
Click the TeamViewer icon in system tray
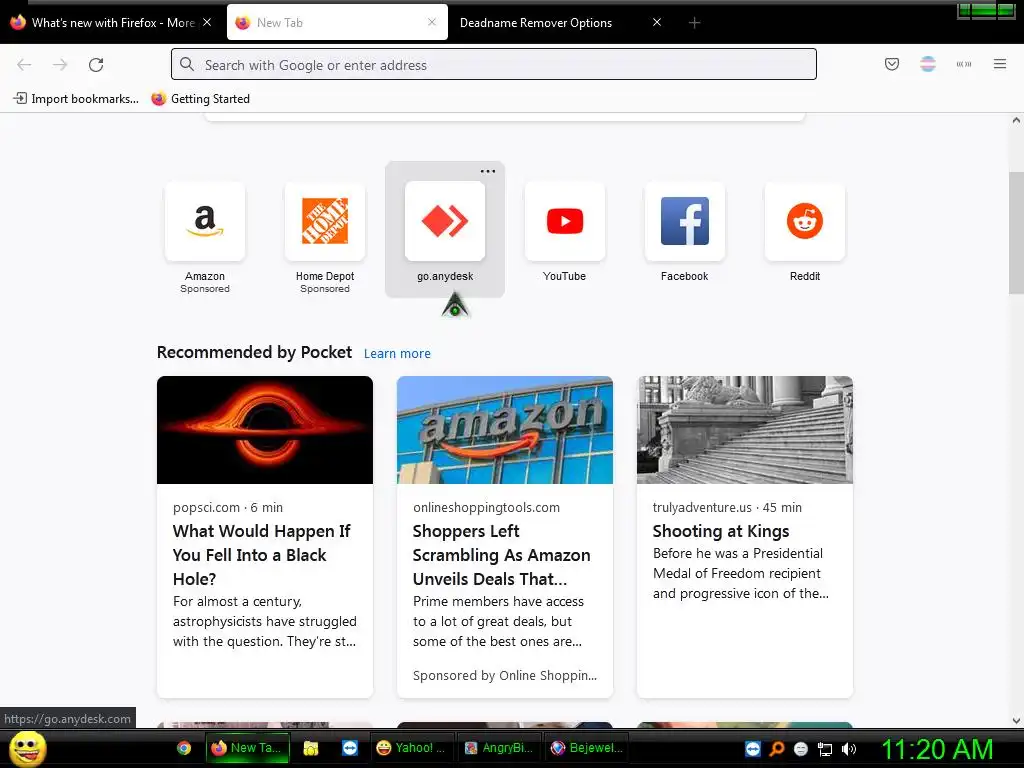click(x=753, y=749)
